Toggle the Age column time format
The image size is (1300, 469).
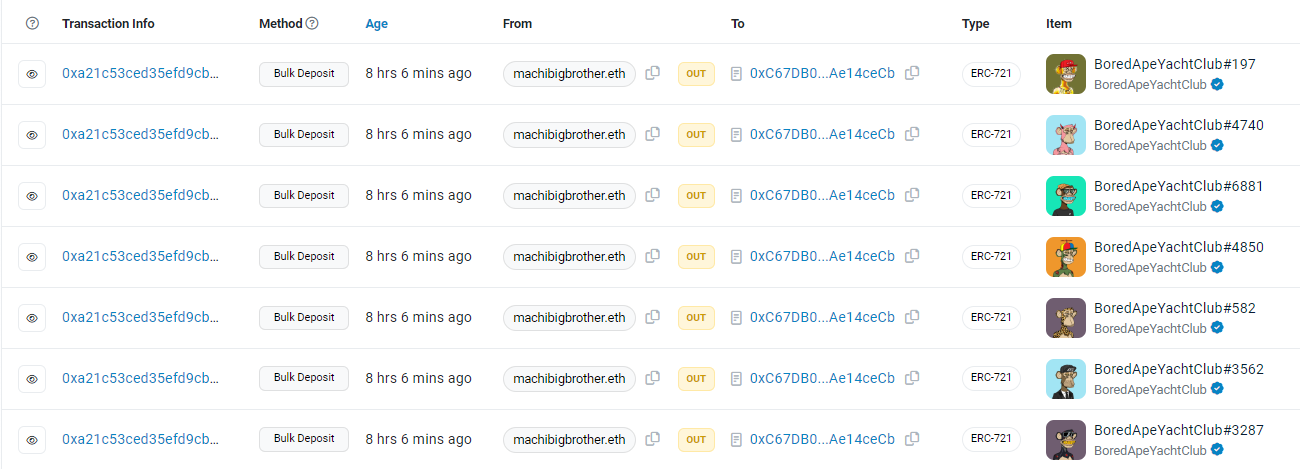coord(377,23)
